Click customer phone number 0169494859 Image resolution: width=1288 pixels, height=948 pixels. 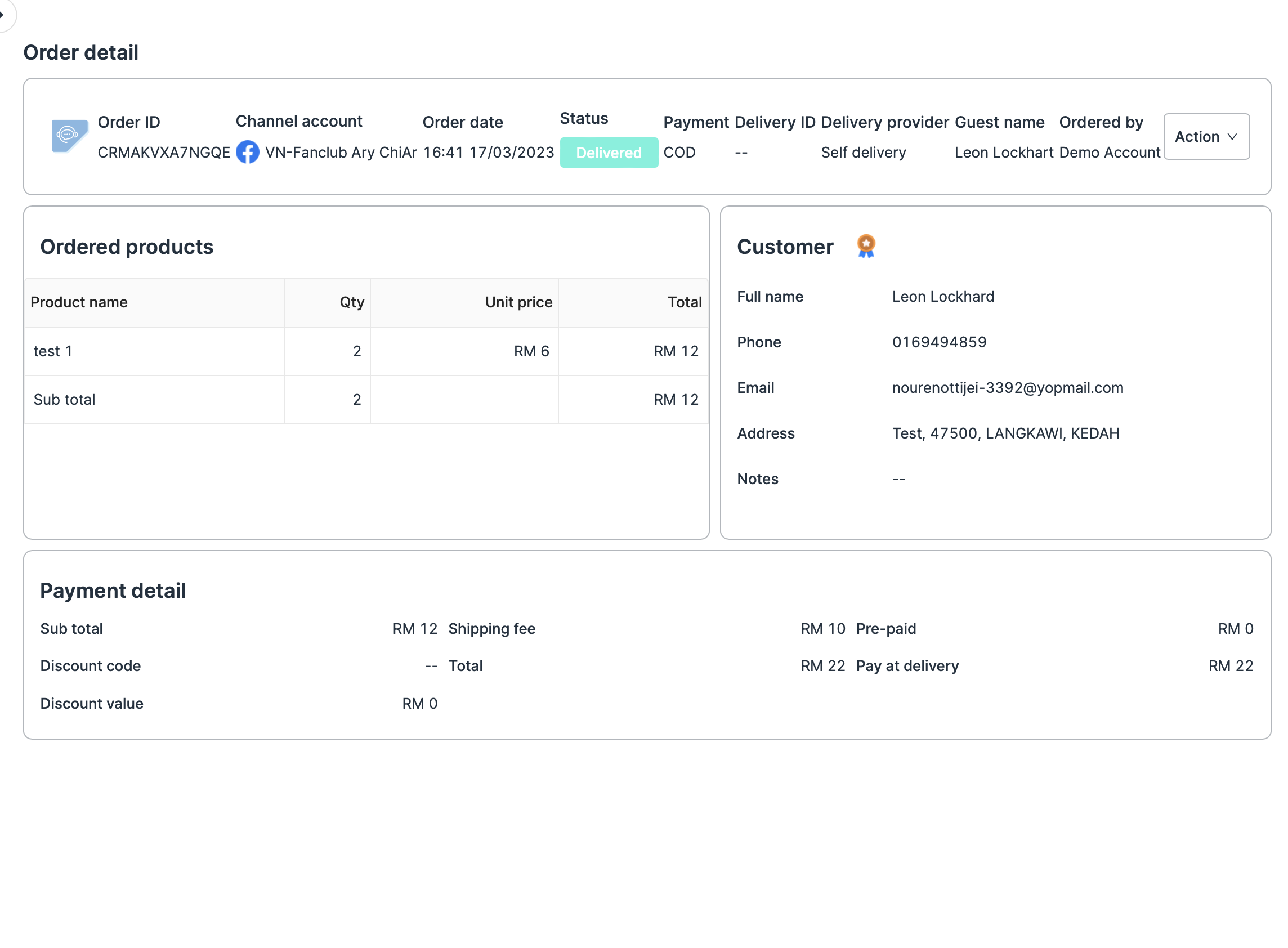click(938, 342)
